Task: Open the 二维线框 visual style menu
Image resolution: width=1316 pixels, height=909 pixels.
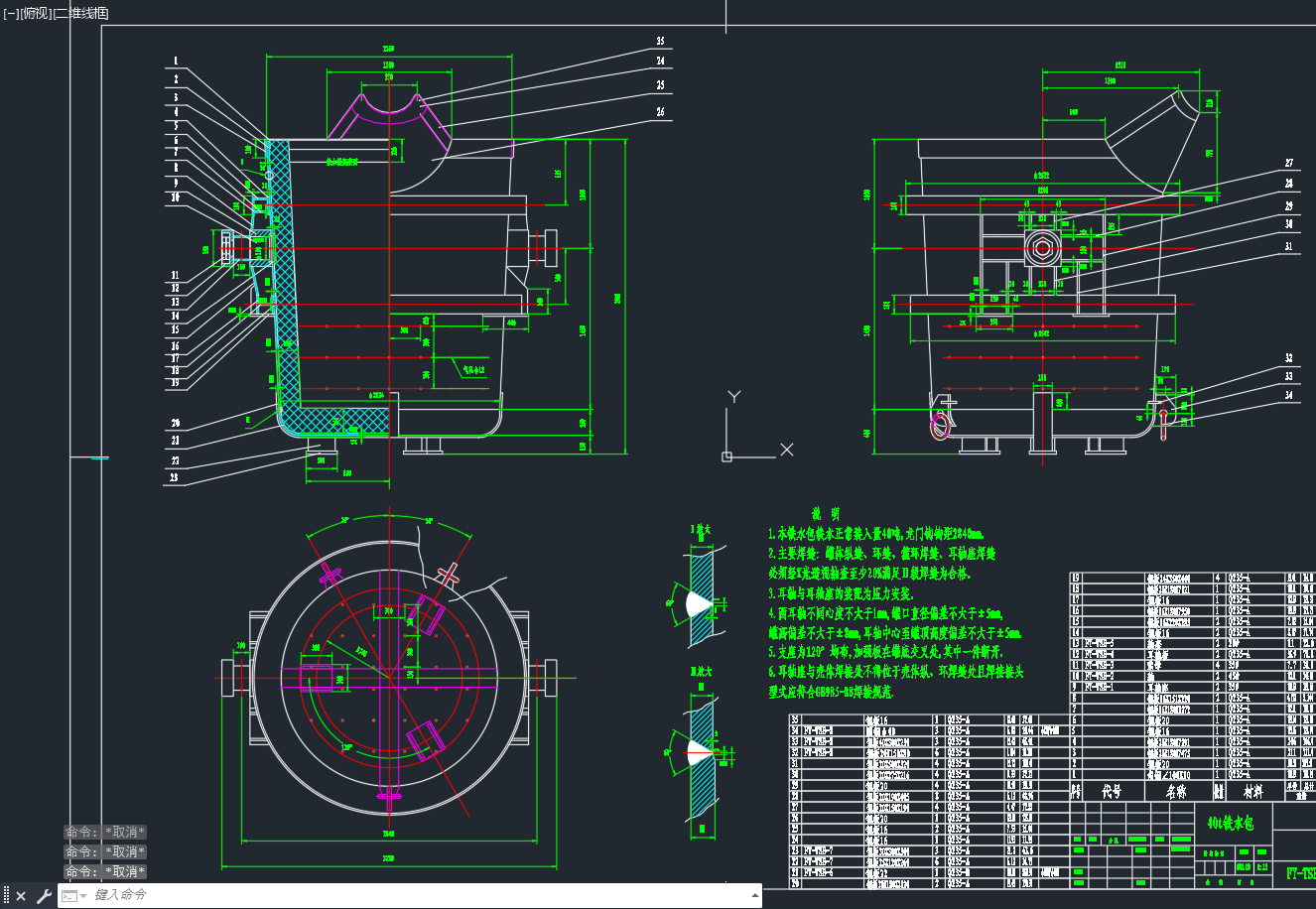Action: pyautogui.click(x=79, y=13)
